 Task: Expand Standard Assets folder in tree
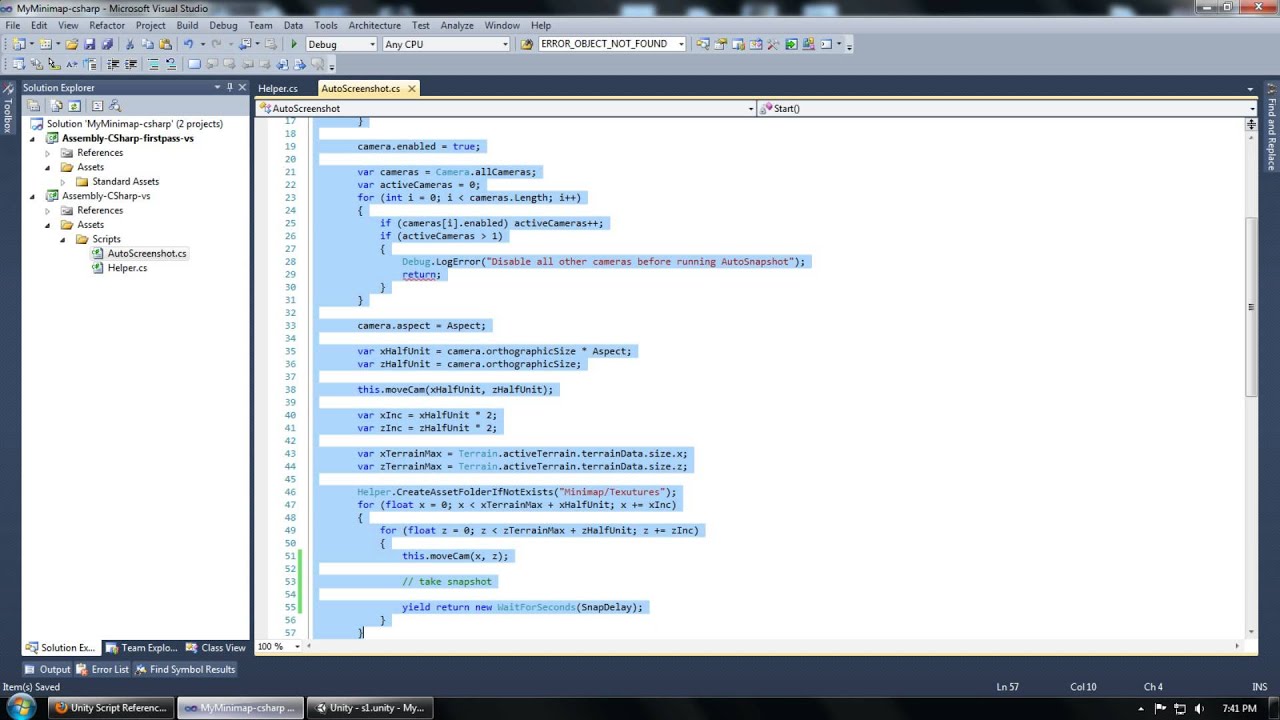click(x=62, y=182)
